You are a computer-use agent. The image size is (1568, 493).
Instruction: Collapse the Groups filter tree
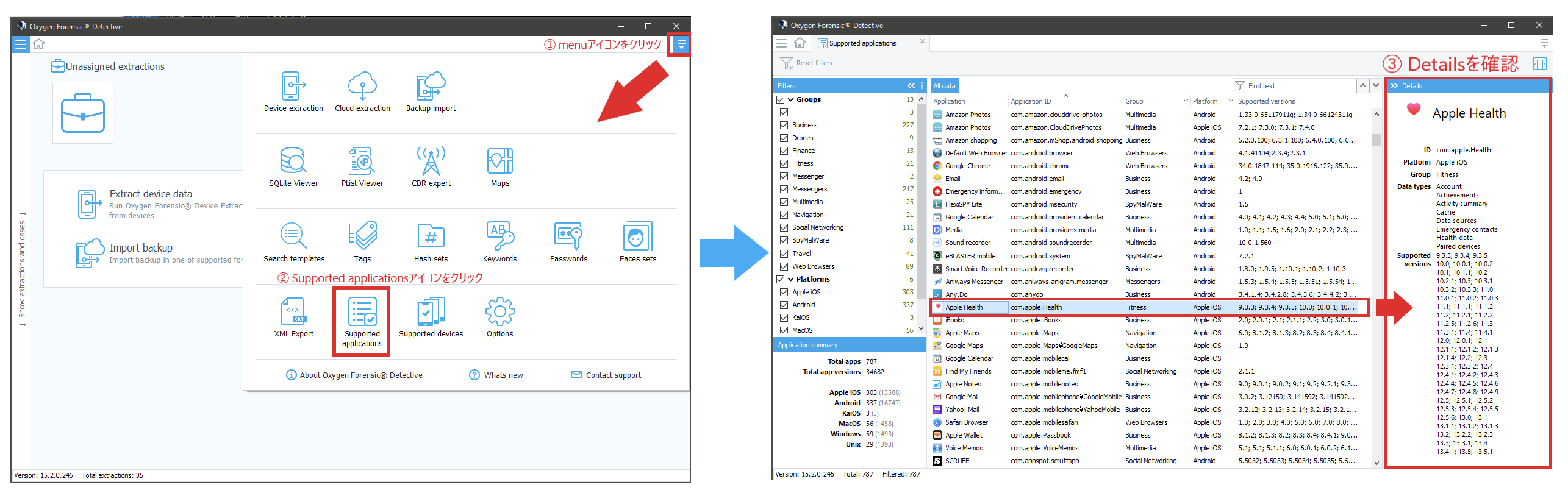[791, 99]
